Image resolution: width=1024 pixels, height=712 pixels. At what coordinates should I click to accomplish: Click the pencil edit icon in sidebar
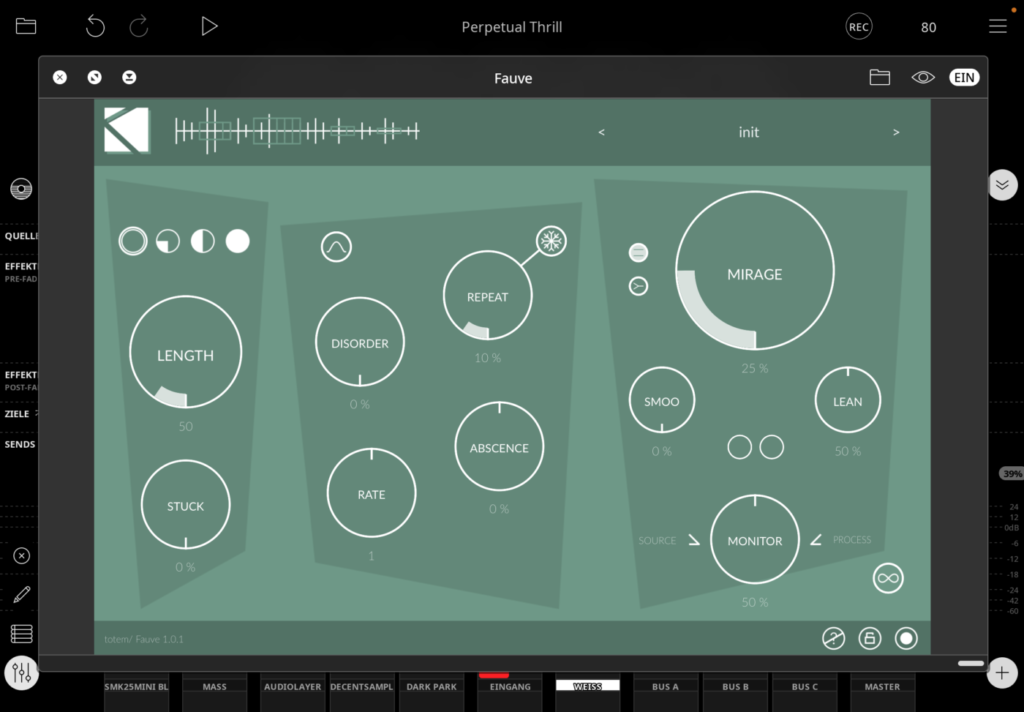(21, 596)
